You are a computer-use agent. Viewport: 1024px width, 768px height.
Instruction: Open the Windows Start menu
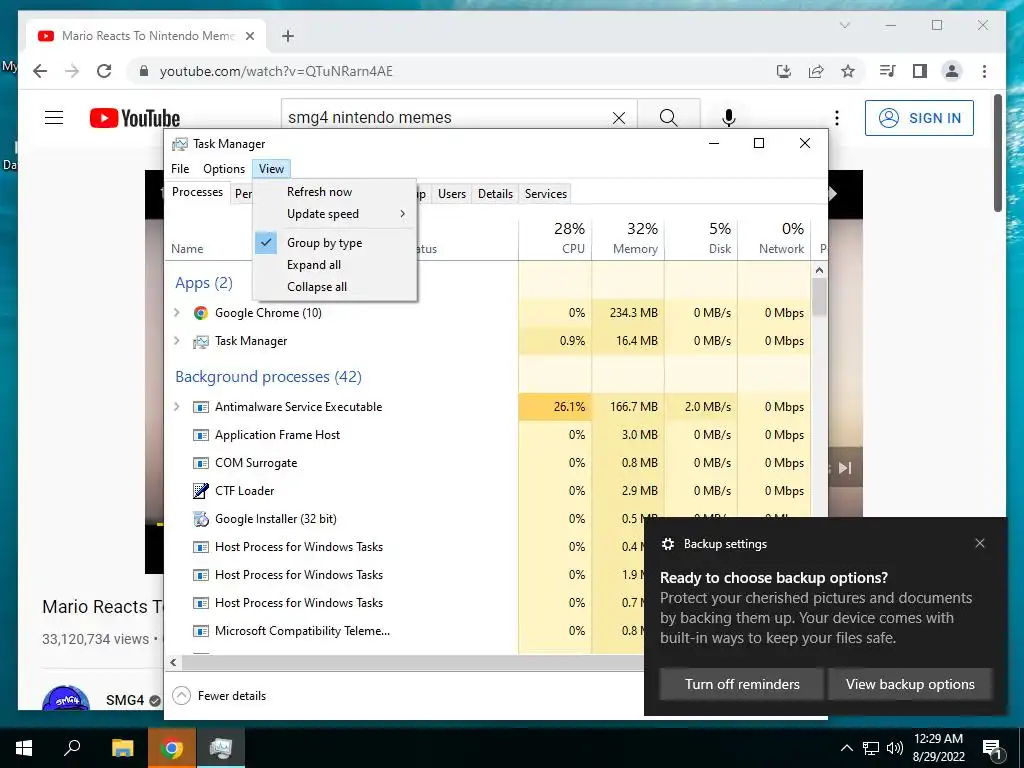pos(24,748)
